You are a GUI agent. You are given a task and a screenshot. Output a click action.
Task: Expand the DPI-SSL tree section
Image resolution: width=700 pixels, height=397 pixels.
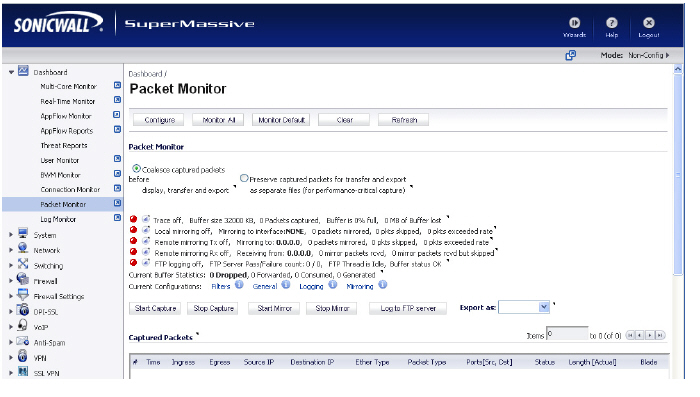tap(11, 312)
